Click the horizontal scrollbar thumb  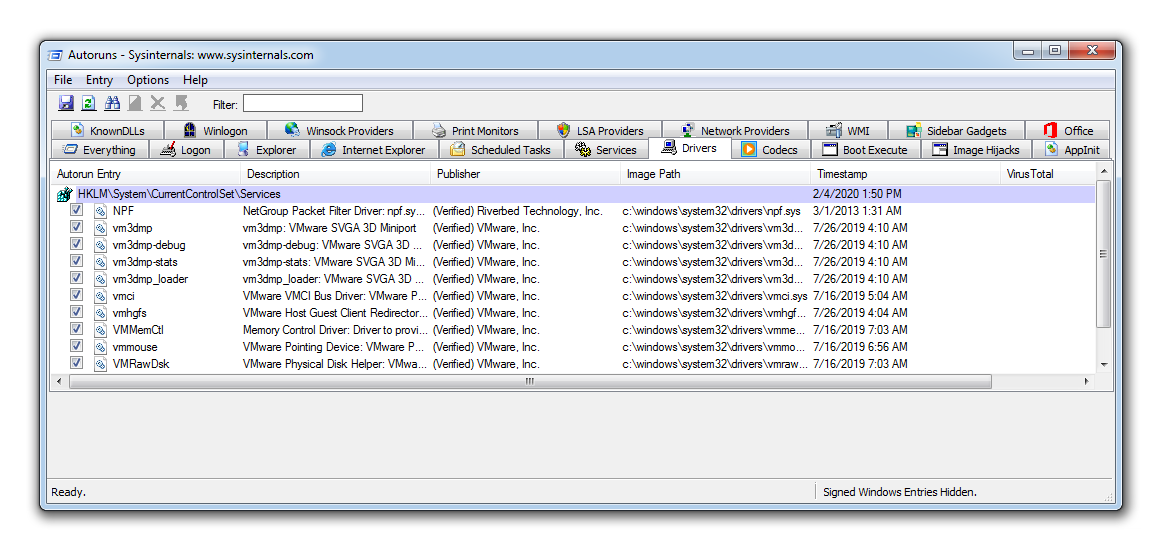[x=529, y=382]
